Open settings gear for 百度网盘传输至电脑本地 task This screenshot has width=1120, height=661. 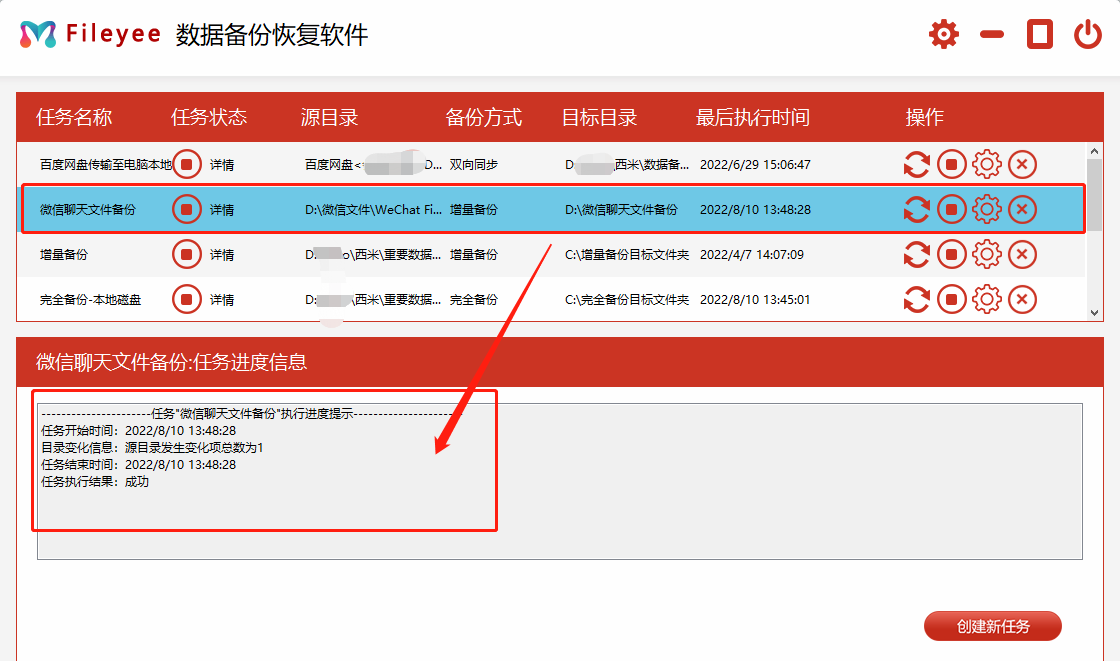coord(987,164)
